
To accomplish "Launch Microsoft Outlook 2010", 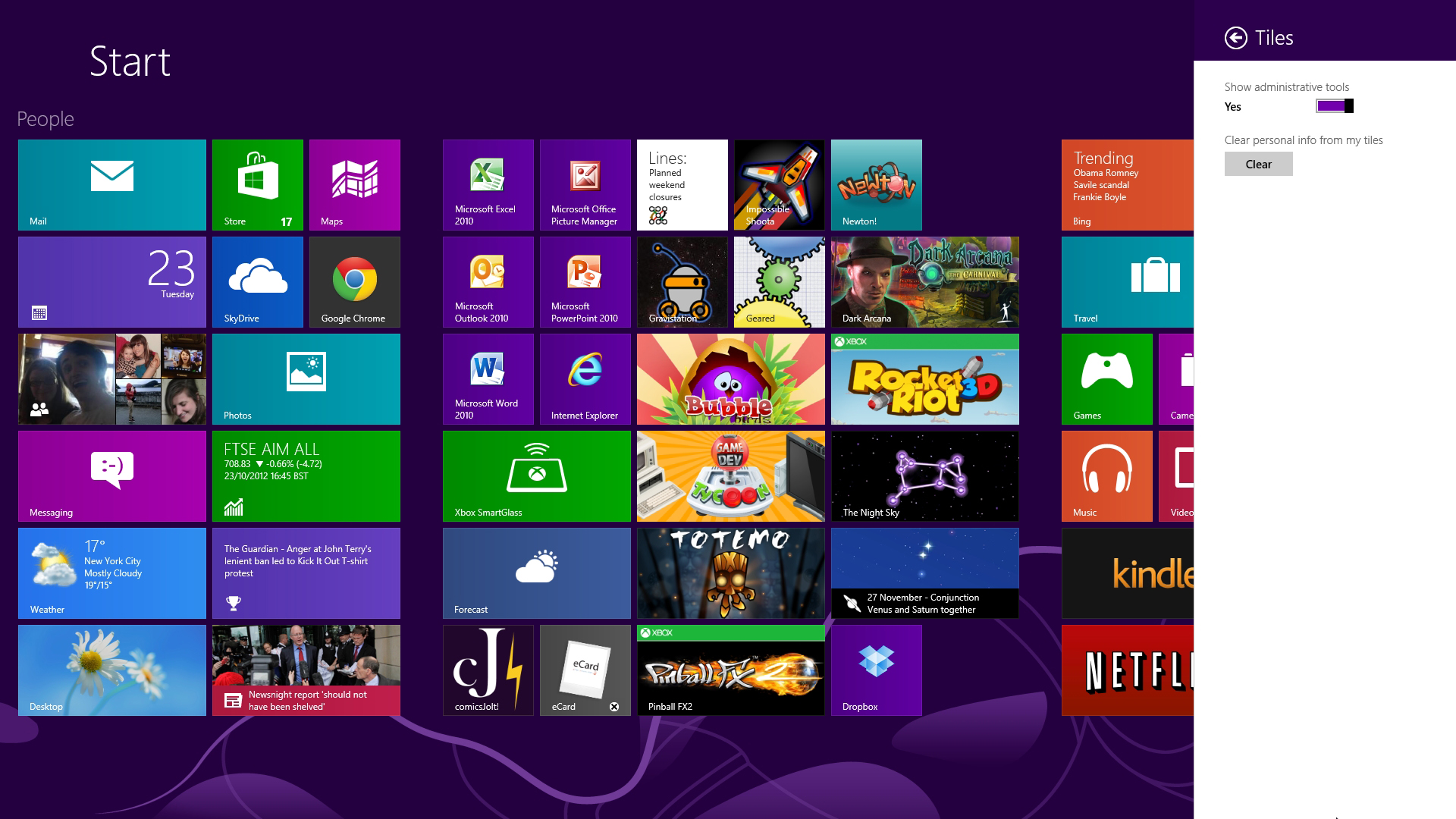I will [488, 282].
